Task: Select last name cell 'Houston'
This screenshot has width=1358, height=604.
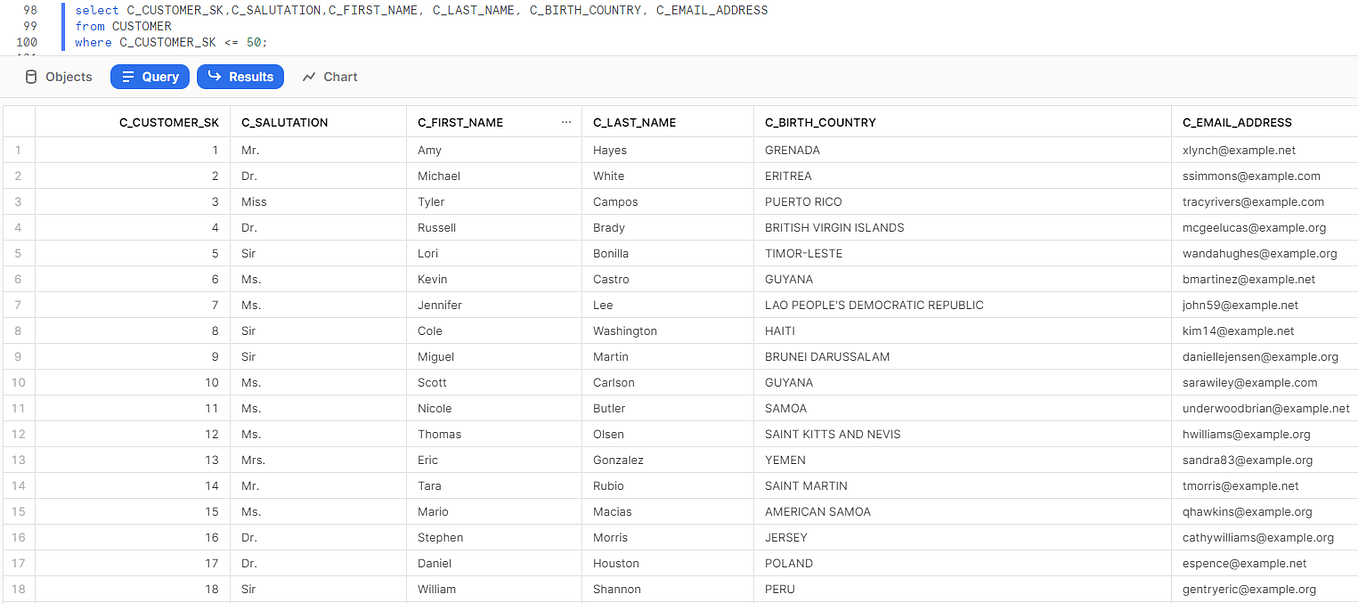Action: click(x=616, y=564)
